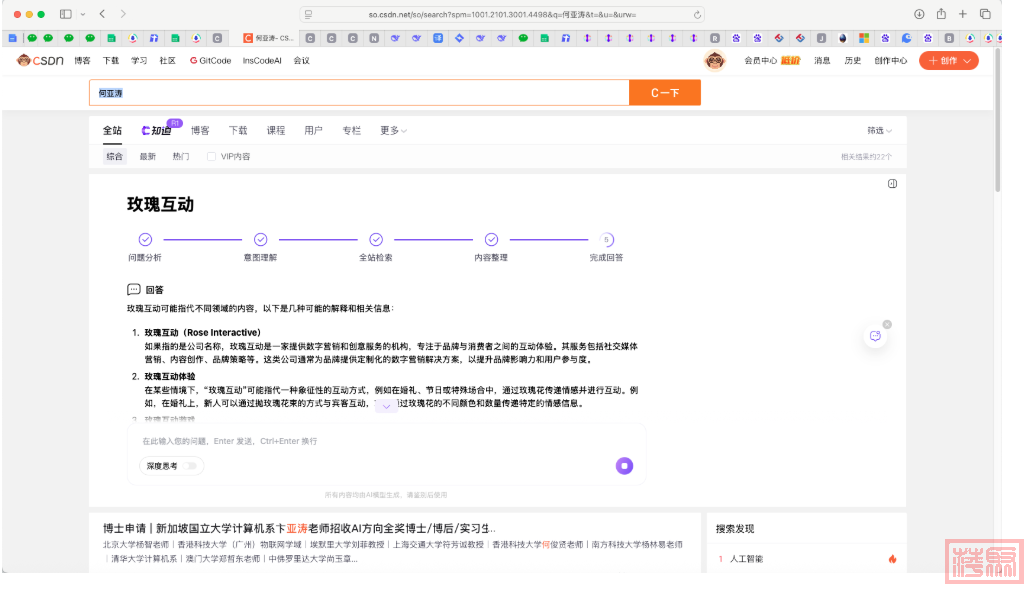Click the AI question input field
Viewport: 1030px width, 589px height.
[x=380, y=441]
